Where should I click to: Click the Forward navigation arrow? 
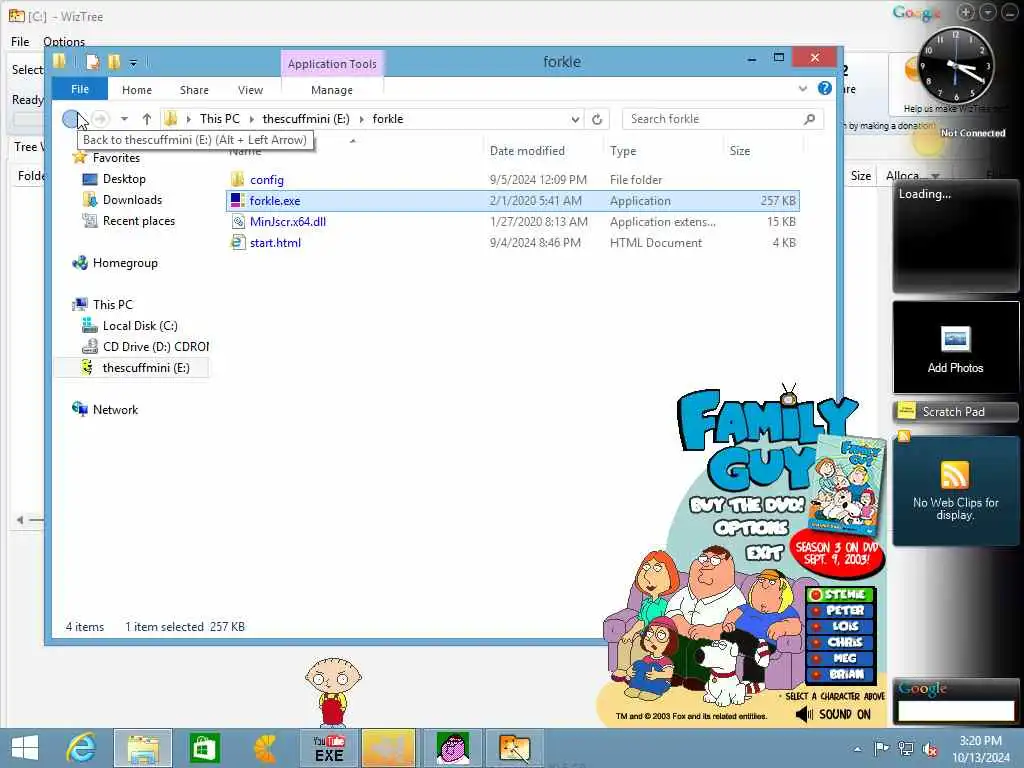(100, 119)
